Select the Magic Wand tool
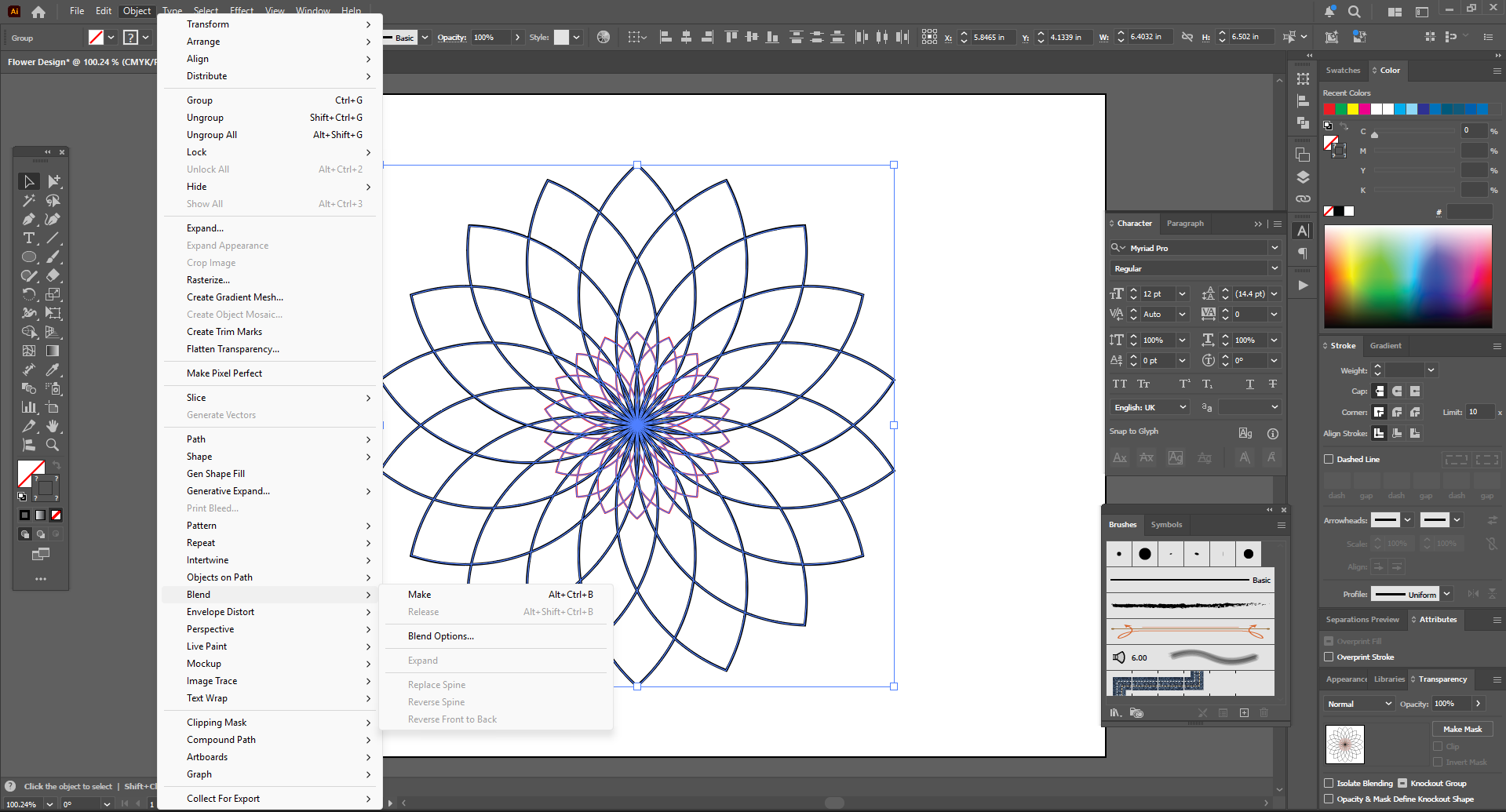This screenshot has height=812, width=1506. 29,200
